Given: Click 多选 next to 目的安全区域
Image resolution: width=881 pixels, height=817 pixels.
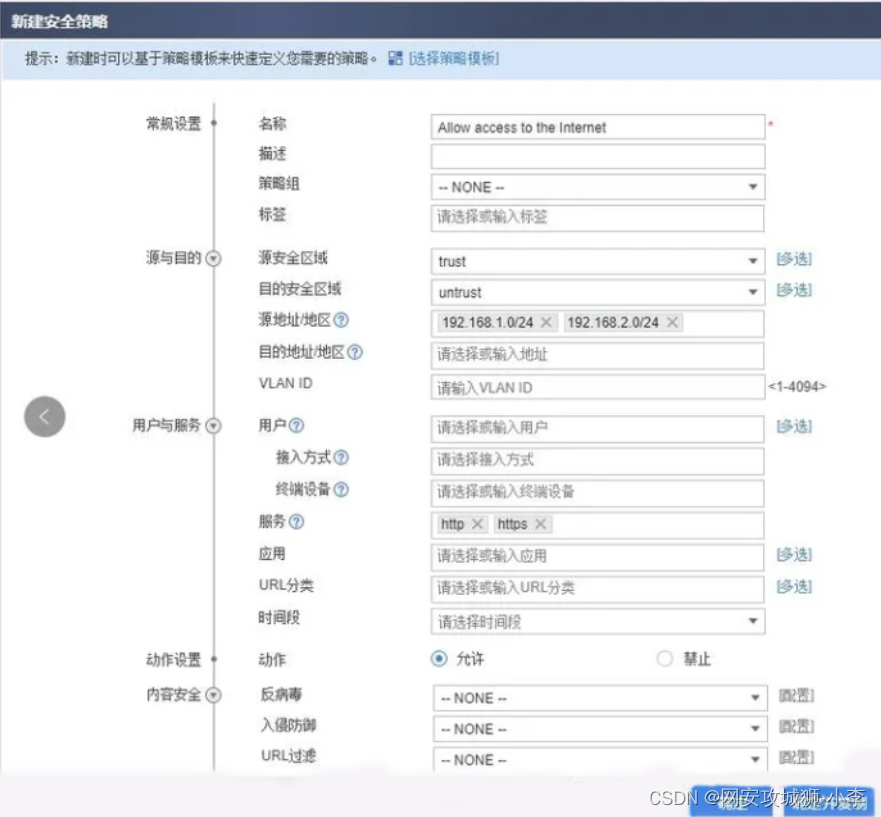Looking at the screenshot, I should (x=795, y=292).
